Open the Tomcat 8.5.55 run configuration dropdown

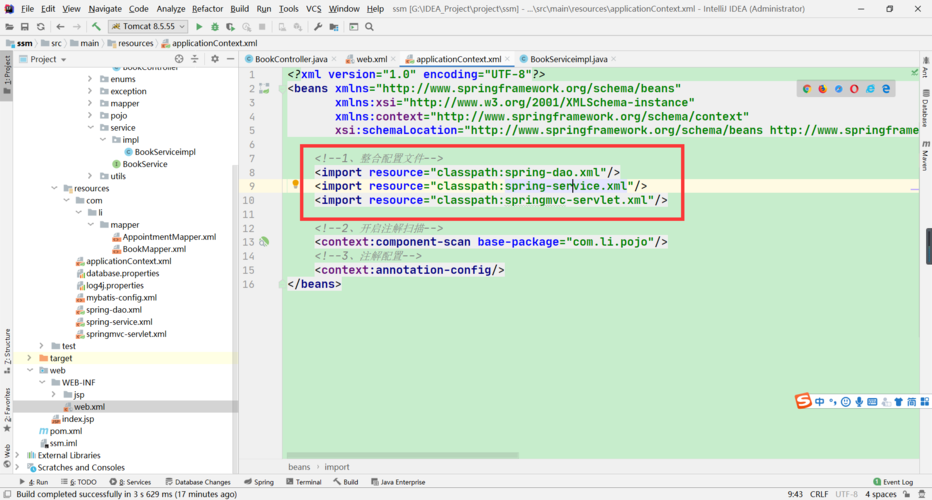tap(149, 27)
